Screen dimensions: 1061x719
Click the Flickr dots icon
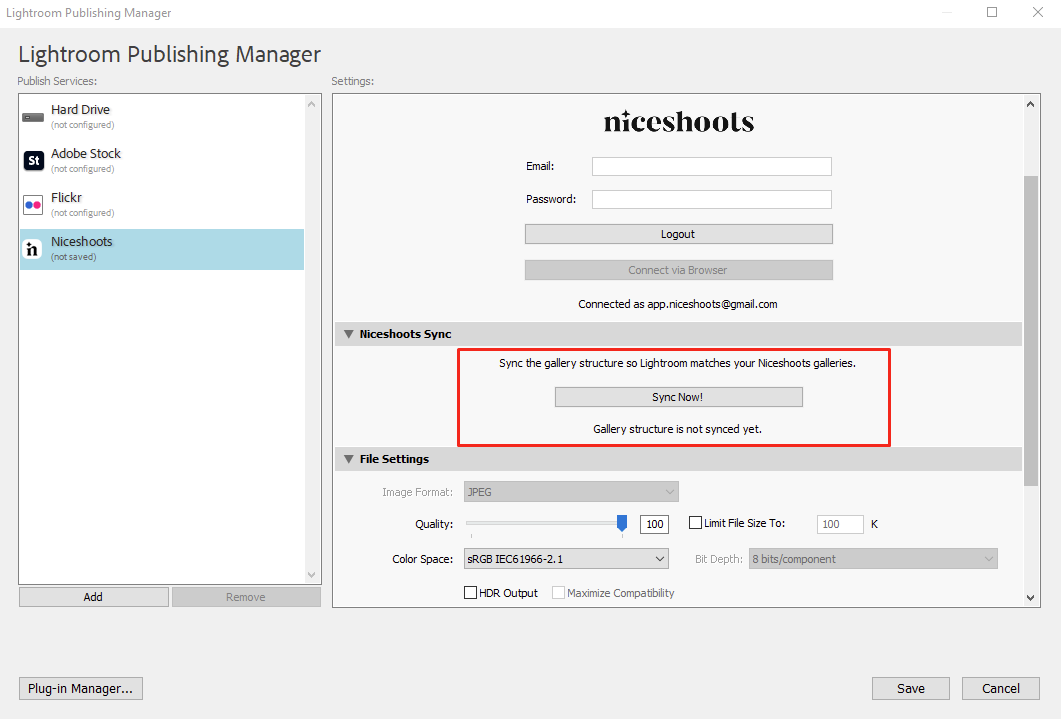click(x=33, y=204)
